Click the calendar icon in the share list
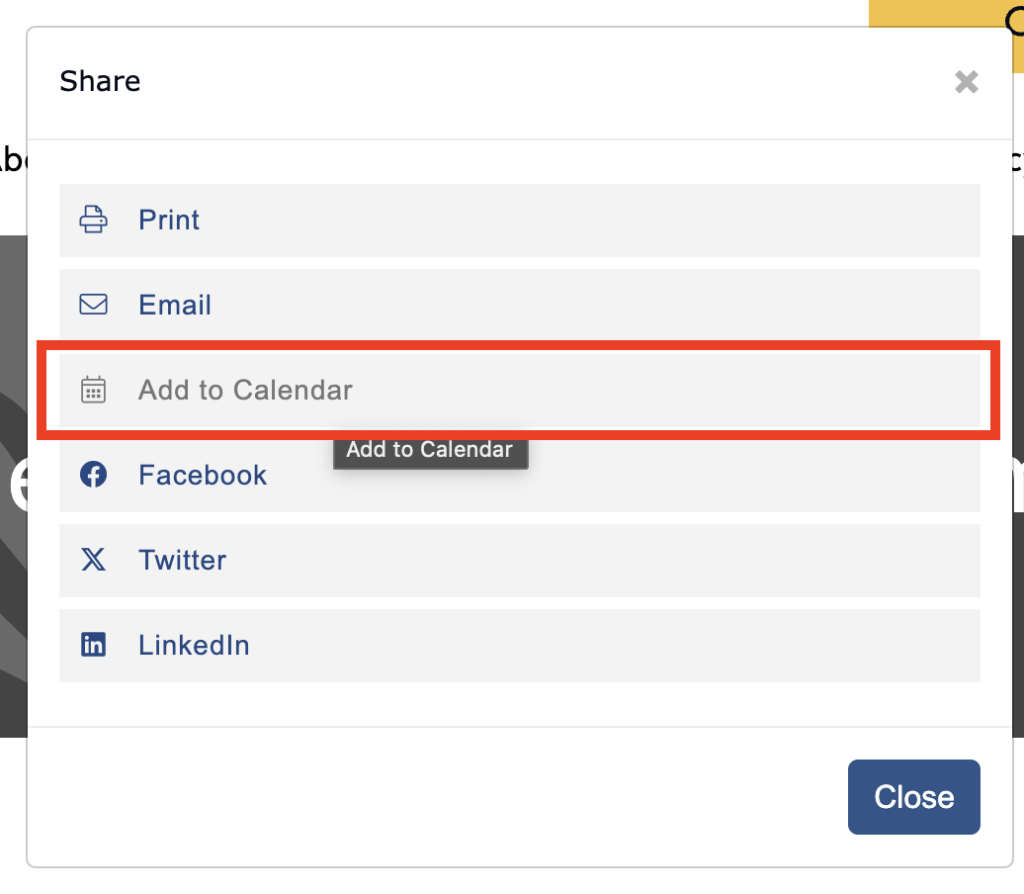The image size is (1024, 894). [x=93, y=389]
